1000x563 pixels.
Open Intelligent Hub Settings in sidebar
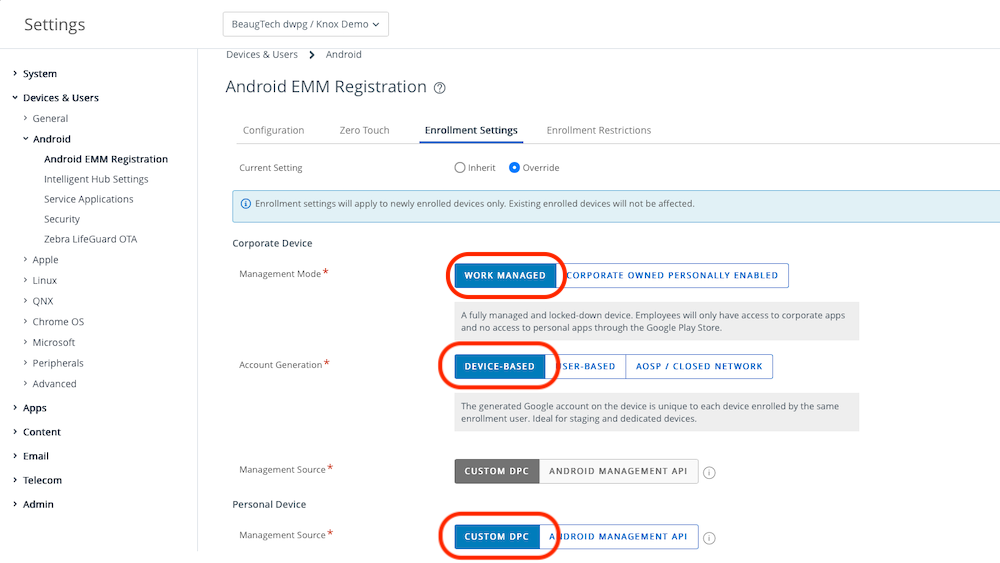96,179
